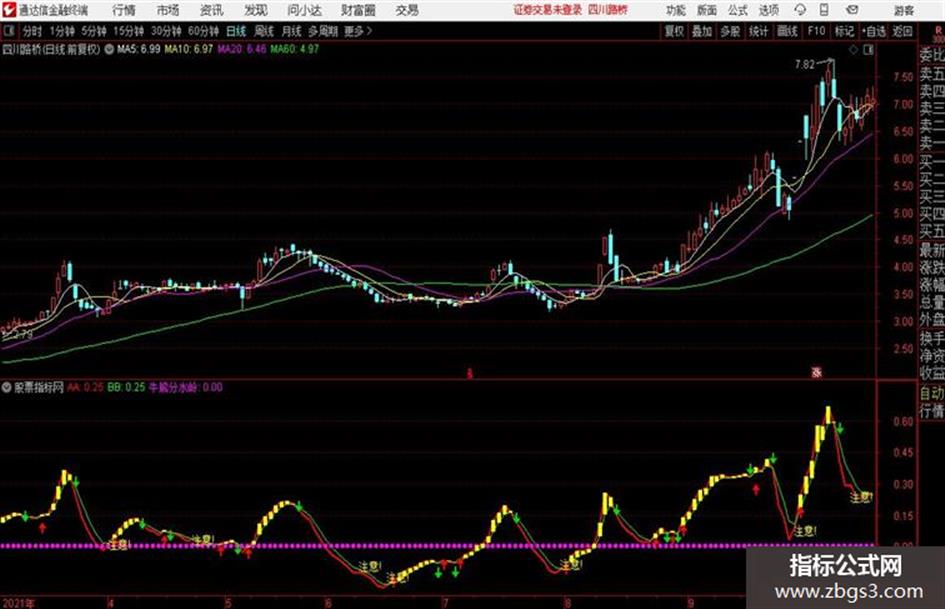This screenshot has width=945, height=609.
Task: Click the 画线 drawing toolbar button
Action: (787, 31)
